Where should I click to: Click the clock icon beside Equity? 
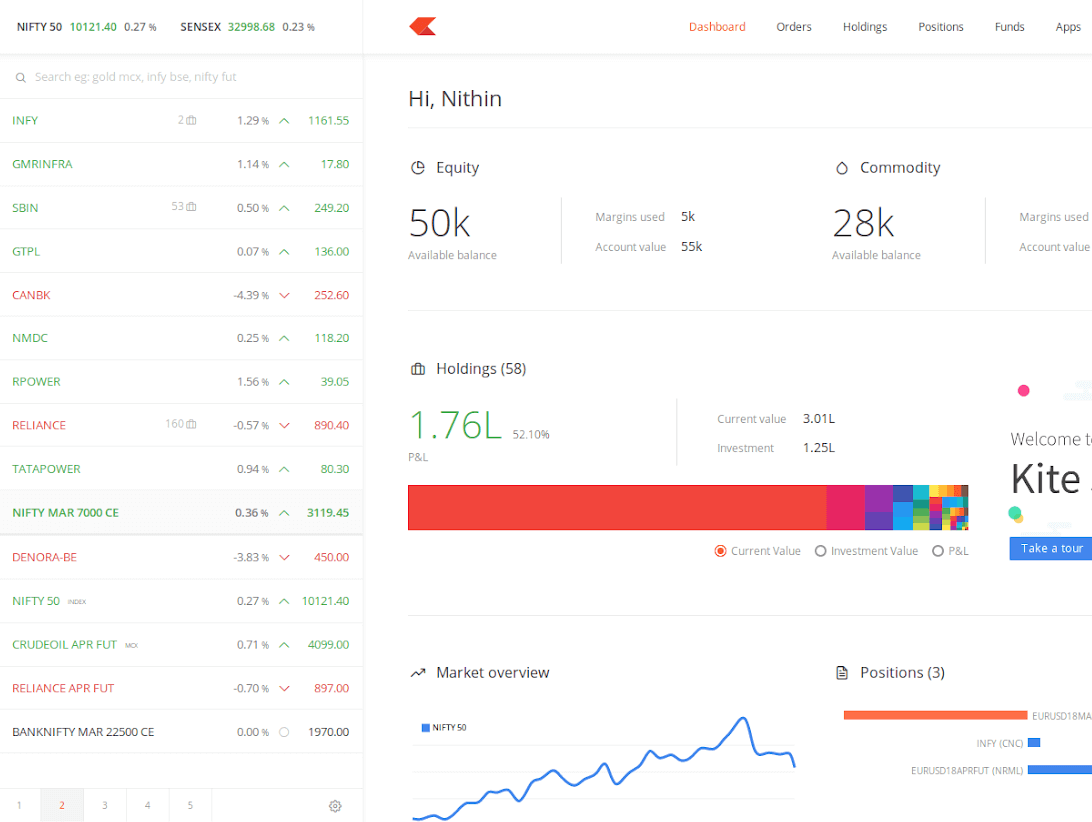[417, 167]
